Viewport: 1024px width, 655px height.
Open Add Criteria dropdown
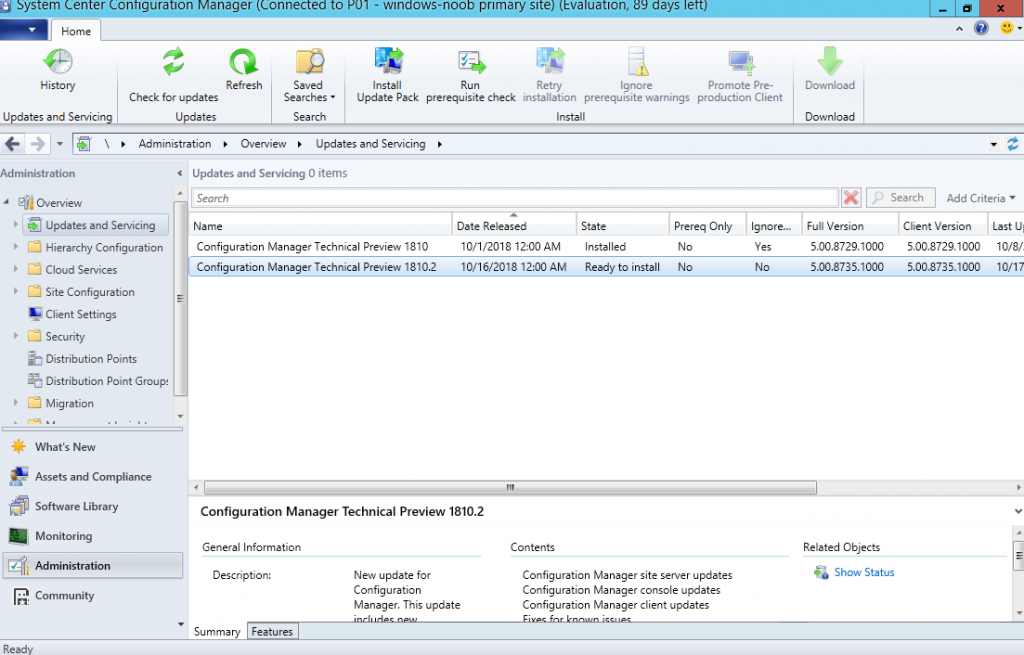pos(981,198)
